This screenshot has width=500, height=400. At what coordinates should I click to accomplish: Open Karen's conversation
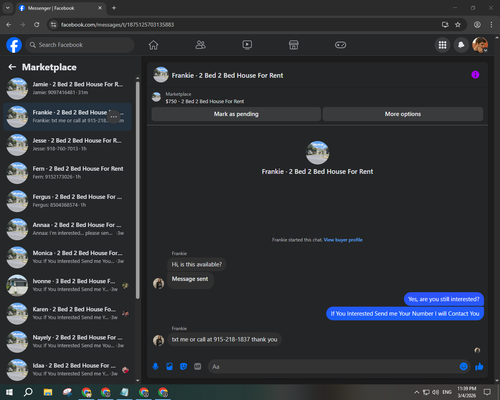68,313
